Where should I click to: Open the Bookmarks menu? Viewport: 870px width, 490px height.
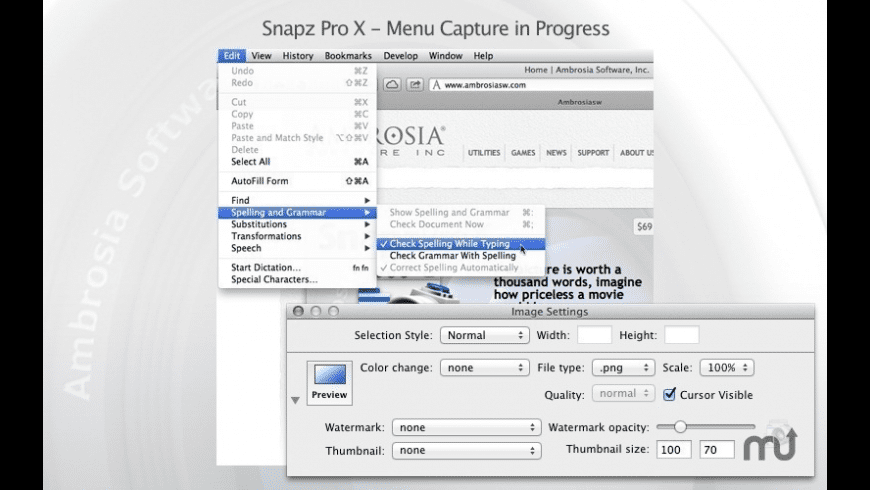(x=348, y=55)
